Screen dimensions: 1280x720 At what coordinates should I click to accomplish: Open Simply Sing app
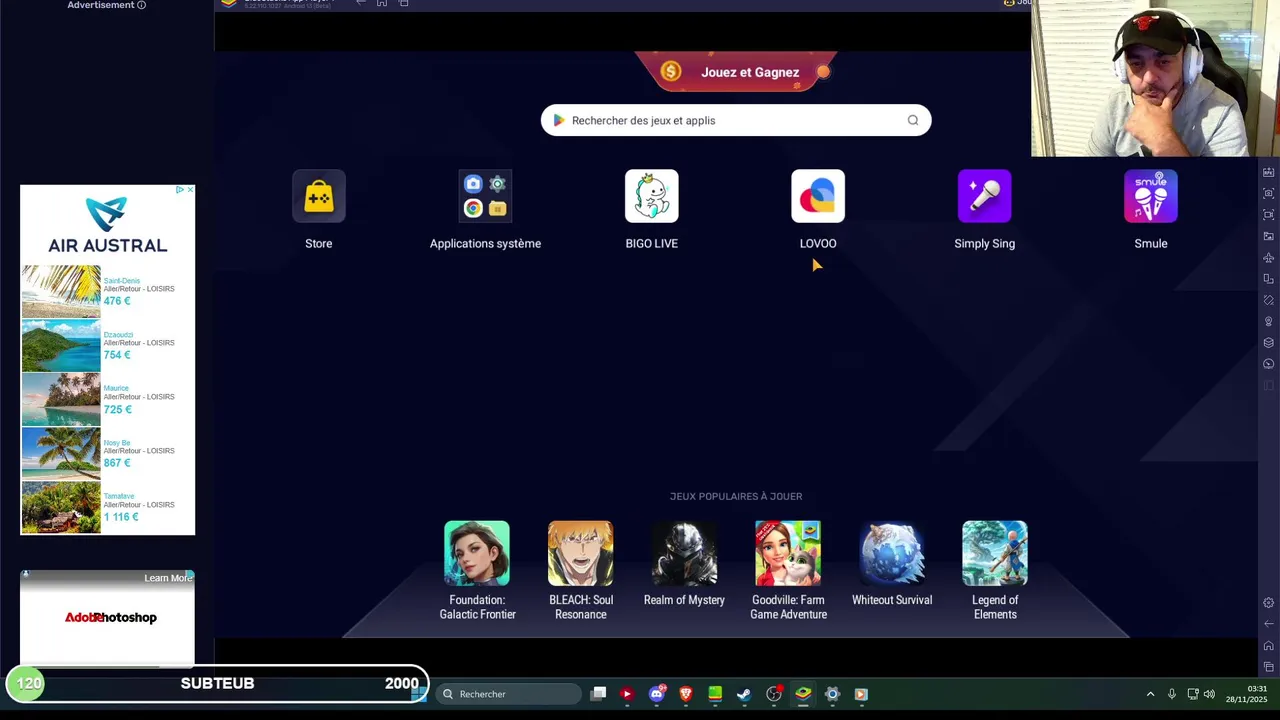984,196
